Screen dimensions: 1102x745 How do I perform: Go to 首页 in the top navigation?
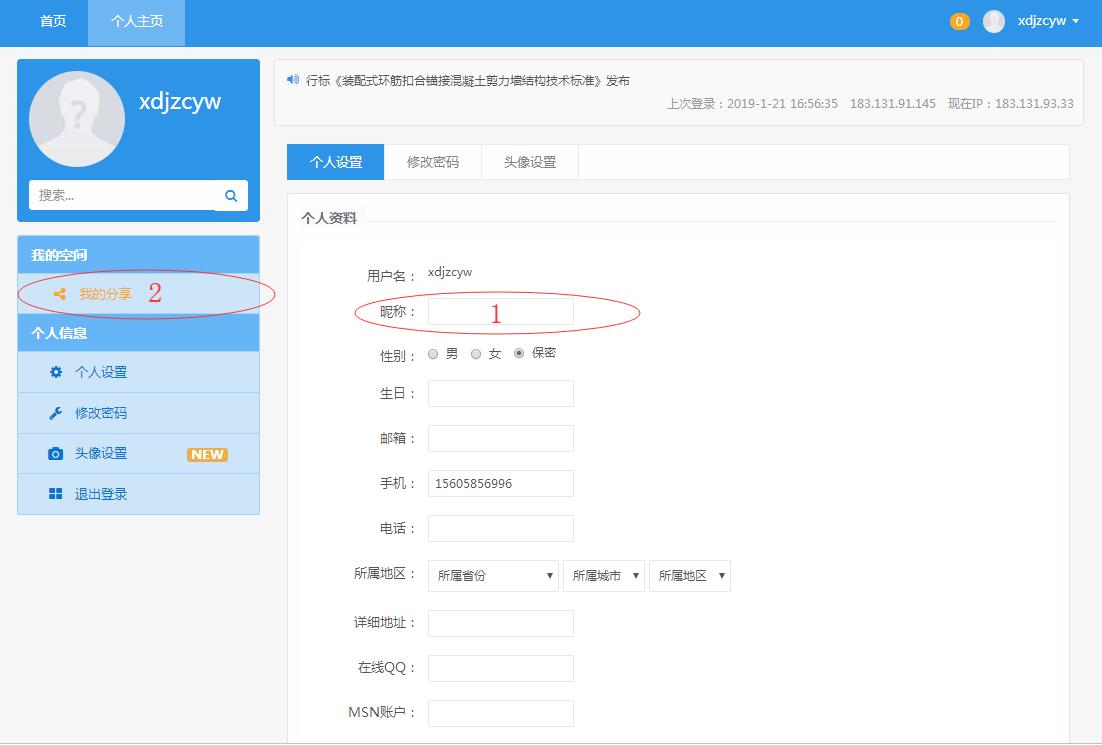(53, 21)
